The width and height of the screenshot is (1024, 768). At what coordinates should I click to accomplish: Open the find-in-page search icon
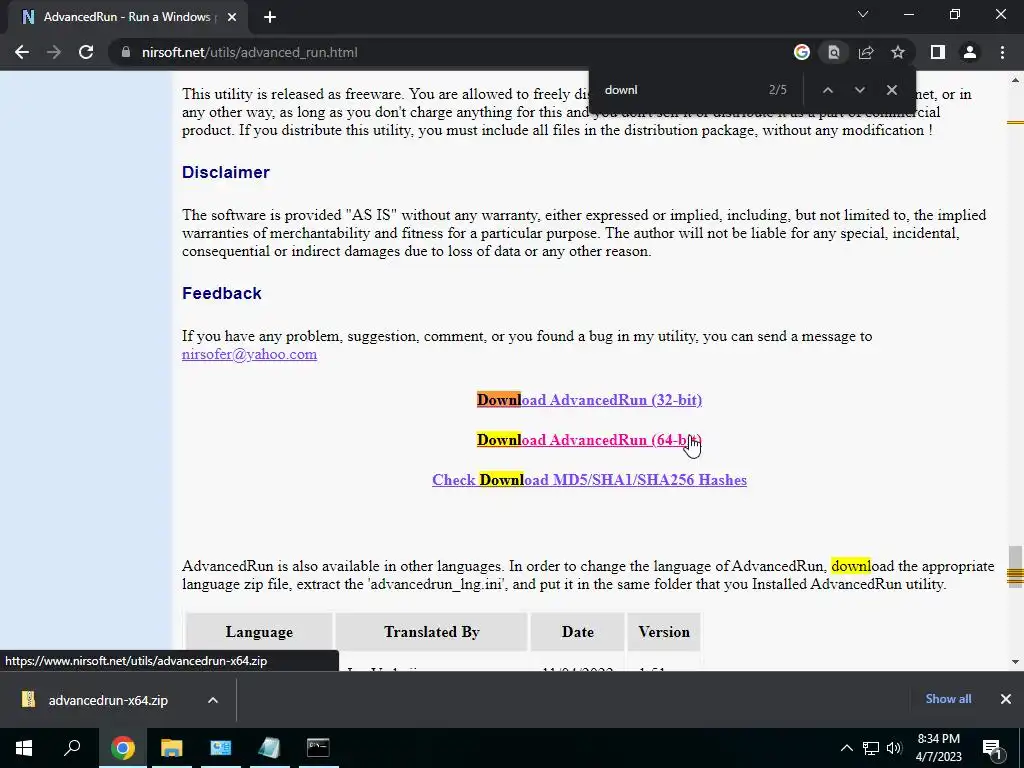(834, 52)
